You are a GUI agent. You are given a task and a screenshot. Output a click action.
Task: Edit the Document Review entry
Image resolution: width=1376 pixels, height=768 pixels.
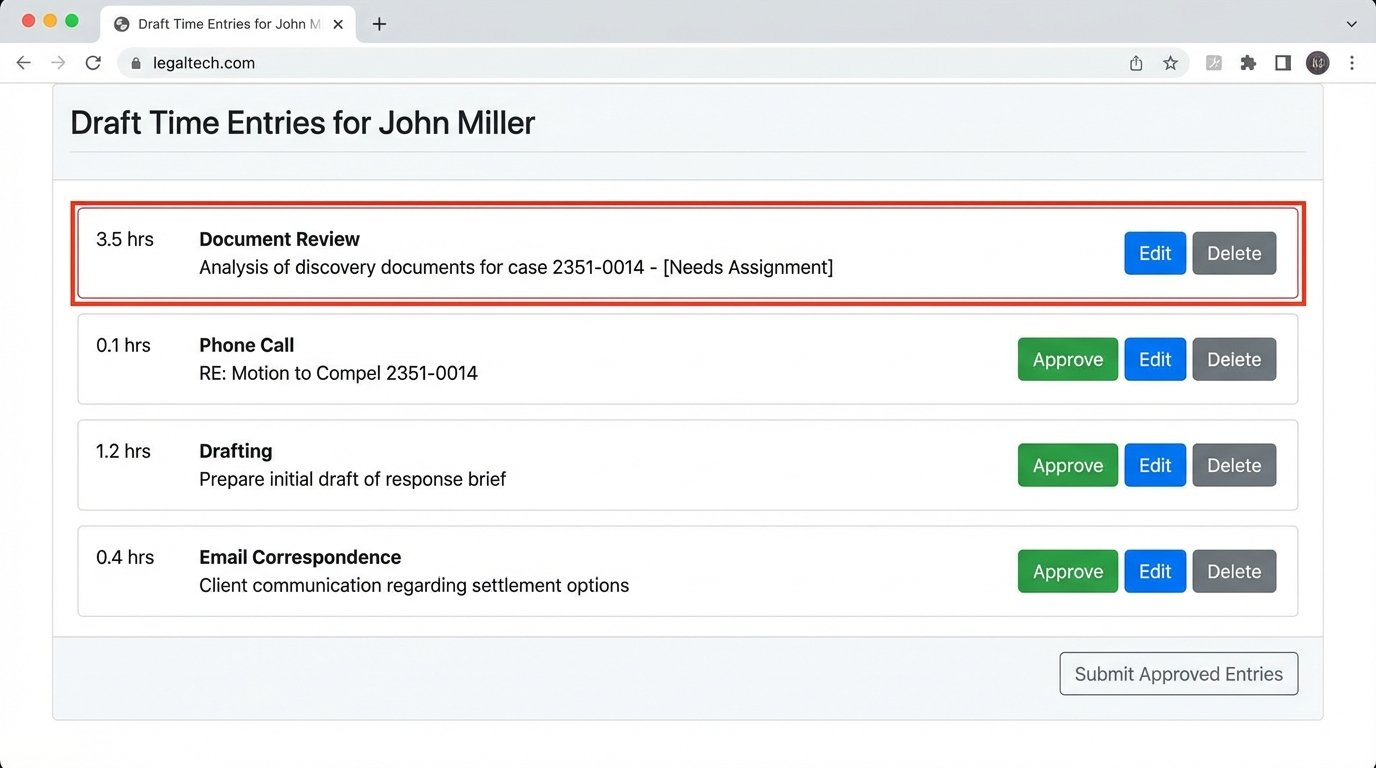1154,253
